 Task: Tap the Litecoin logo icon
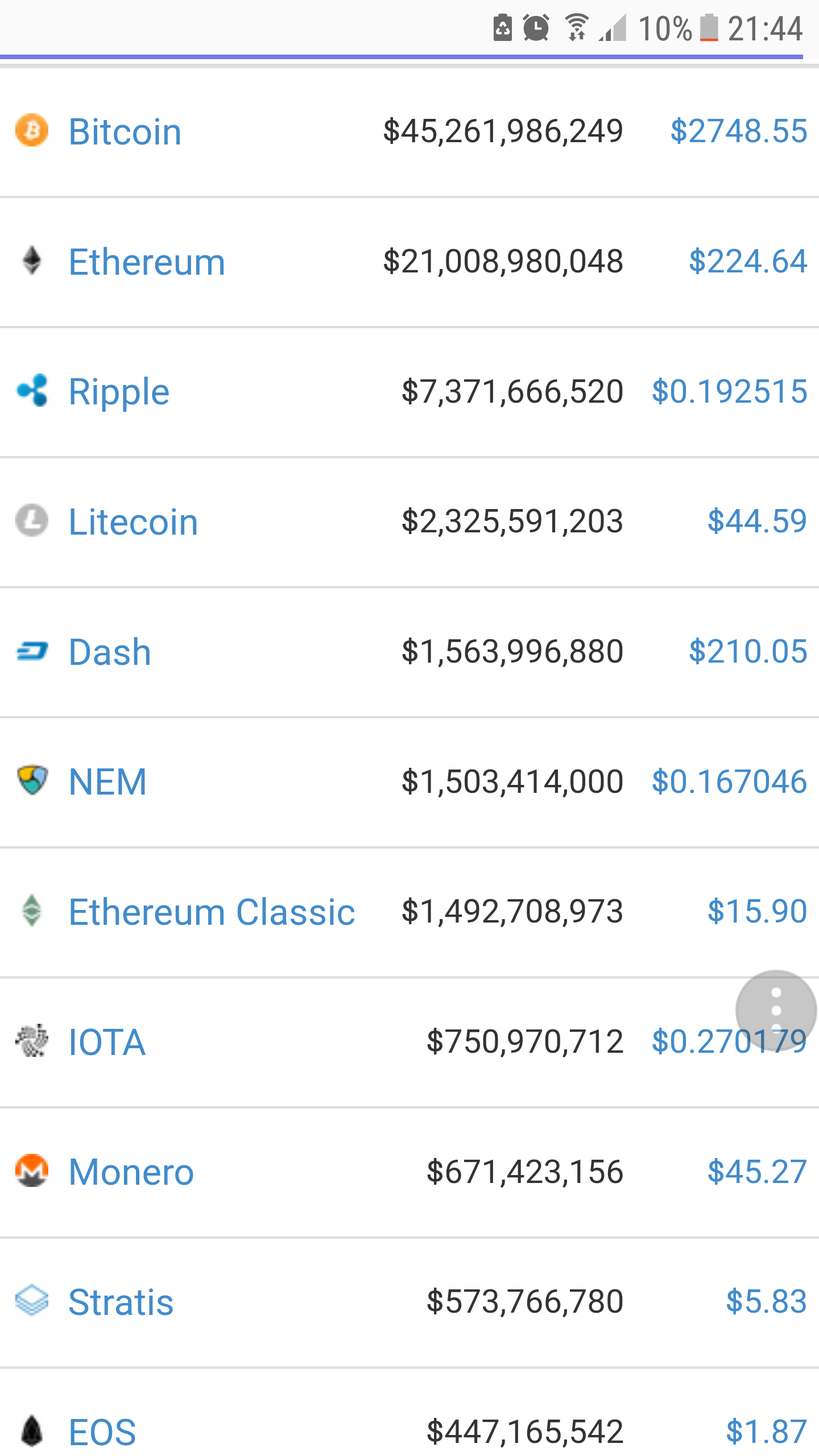pos(32,520)
